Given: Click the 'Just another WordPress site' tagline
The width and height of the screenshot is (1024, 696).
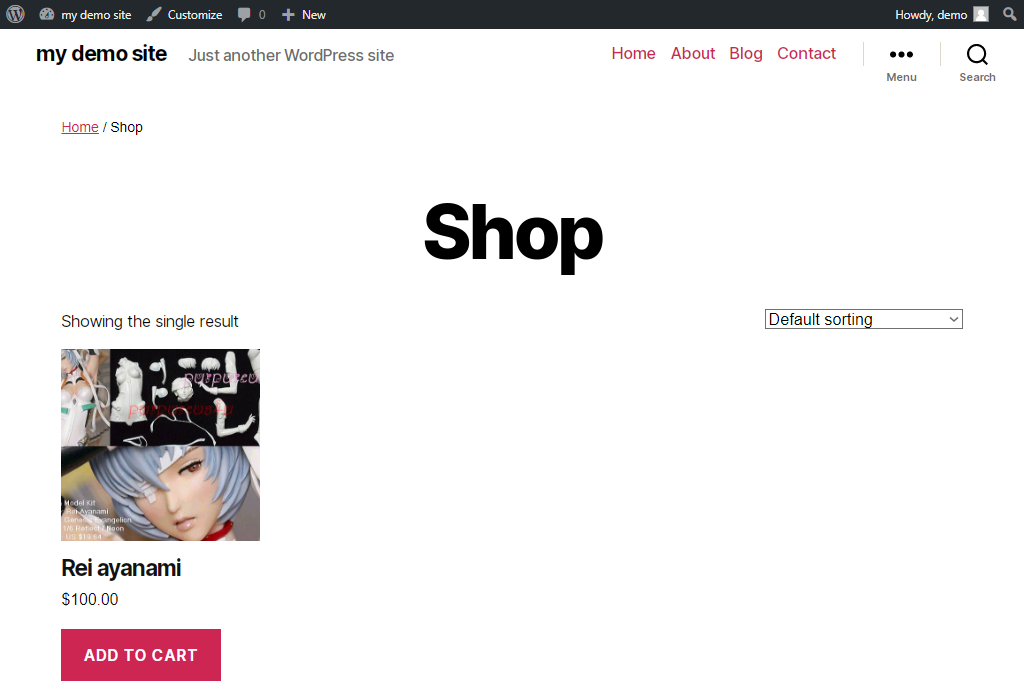Looking at the screenshot, I should click(x=291, y=55).
